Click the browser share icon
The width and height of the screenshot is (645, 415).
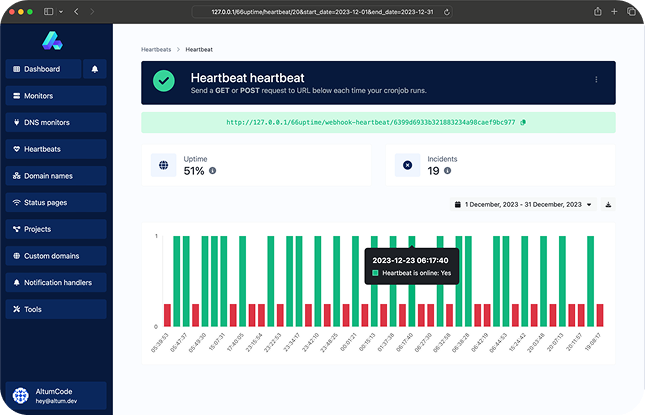click(x=598, y=11)
